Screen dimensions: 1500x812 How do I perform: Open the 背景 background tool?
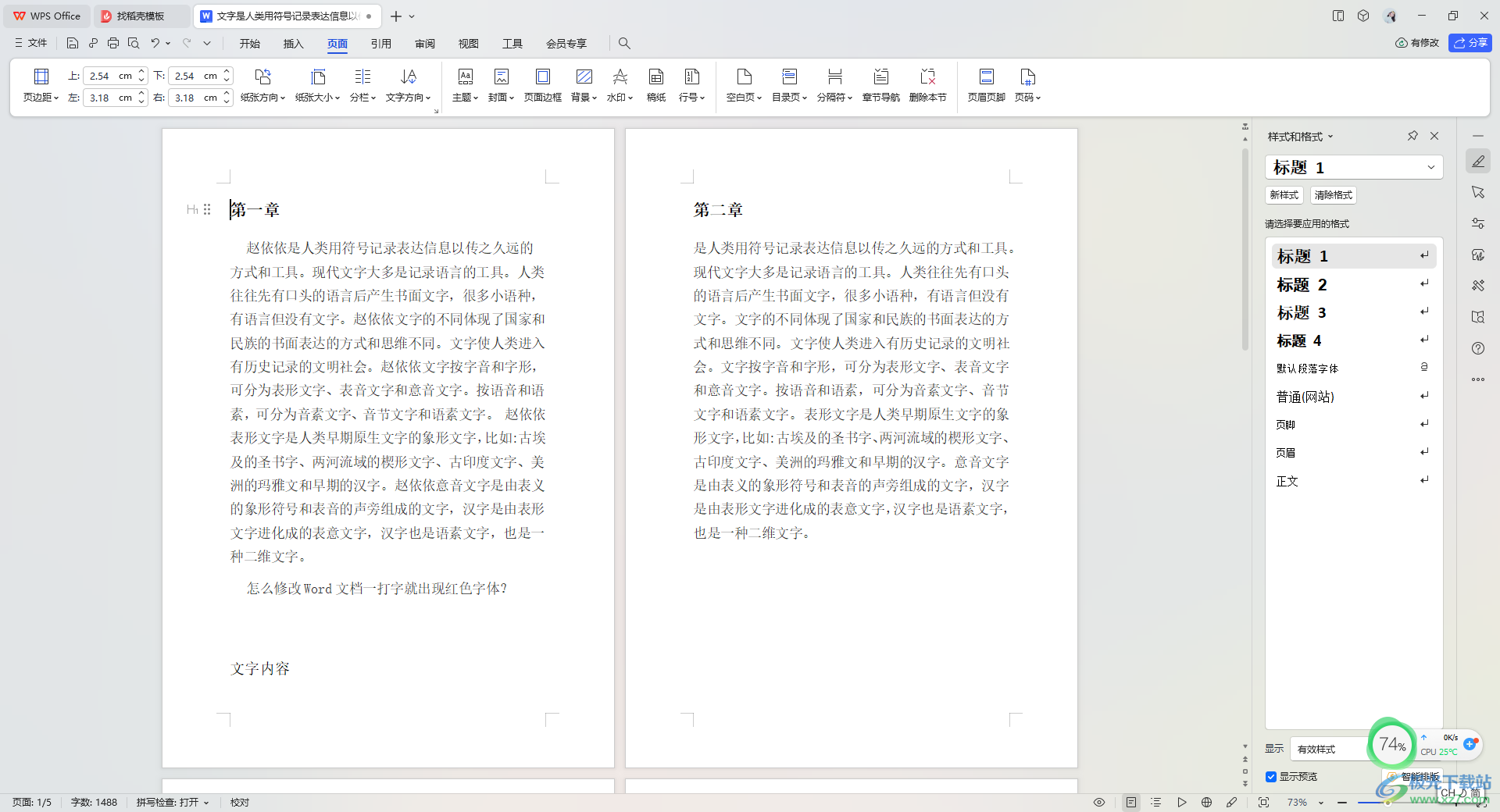pos(584,85)
